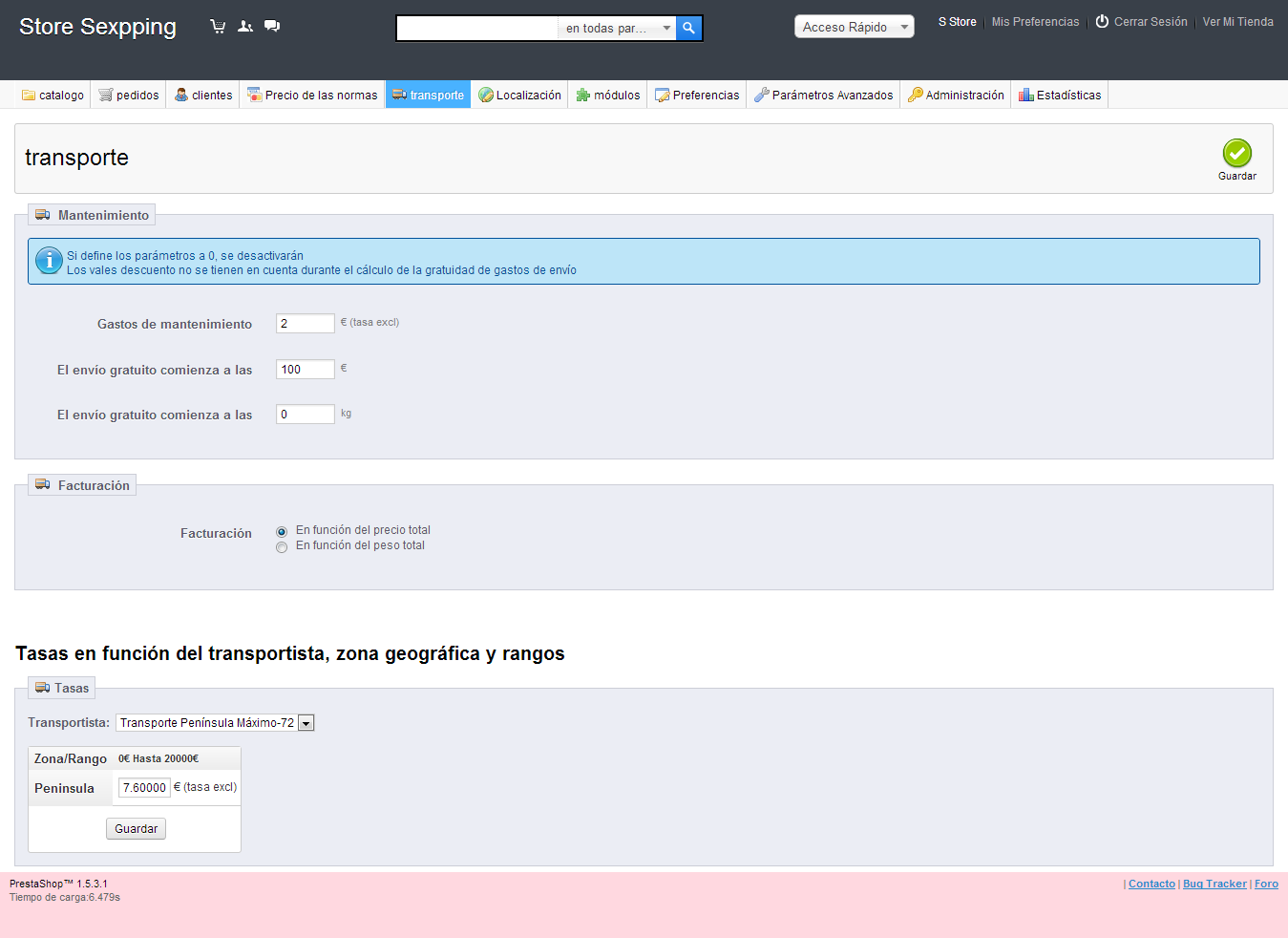Click Peninsula rate field showing 7.60000

[144, 788]
